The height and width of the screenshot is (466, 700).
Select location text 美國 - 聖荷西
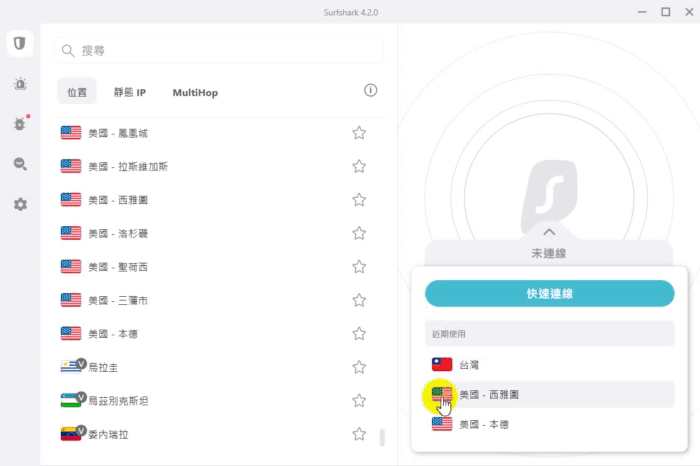point(118,267)
